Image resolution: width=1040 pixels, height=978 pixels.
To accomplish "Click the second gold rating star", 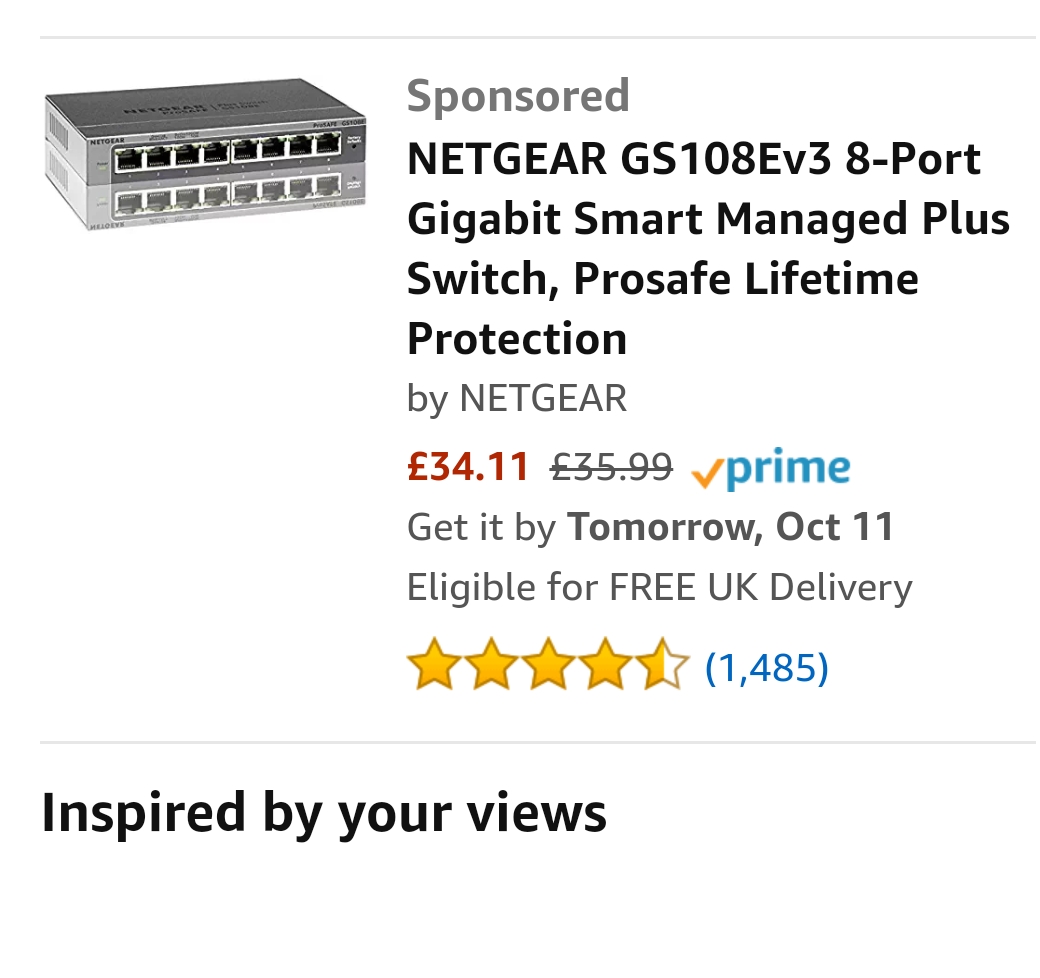I will tap(490, 667).
